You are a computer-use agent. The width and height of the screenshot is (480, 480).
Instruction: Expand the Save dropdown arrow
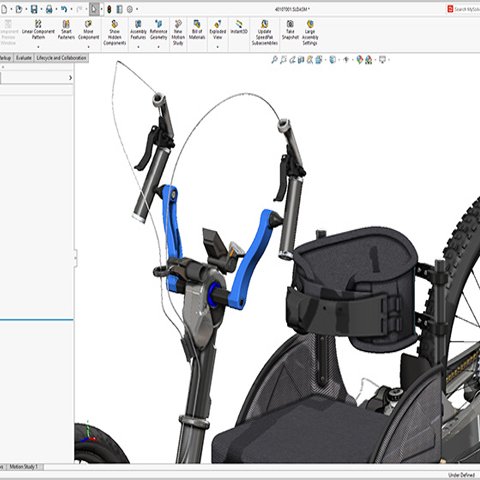coord(41,10)
